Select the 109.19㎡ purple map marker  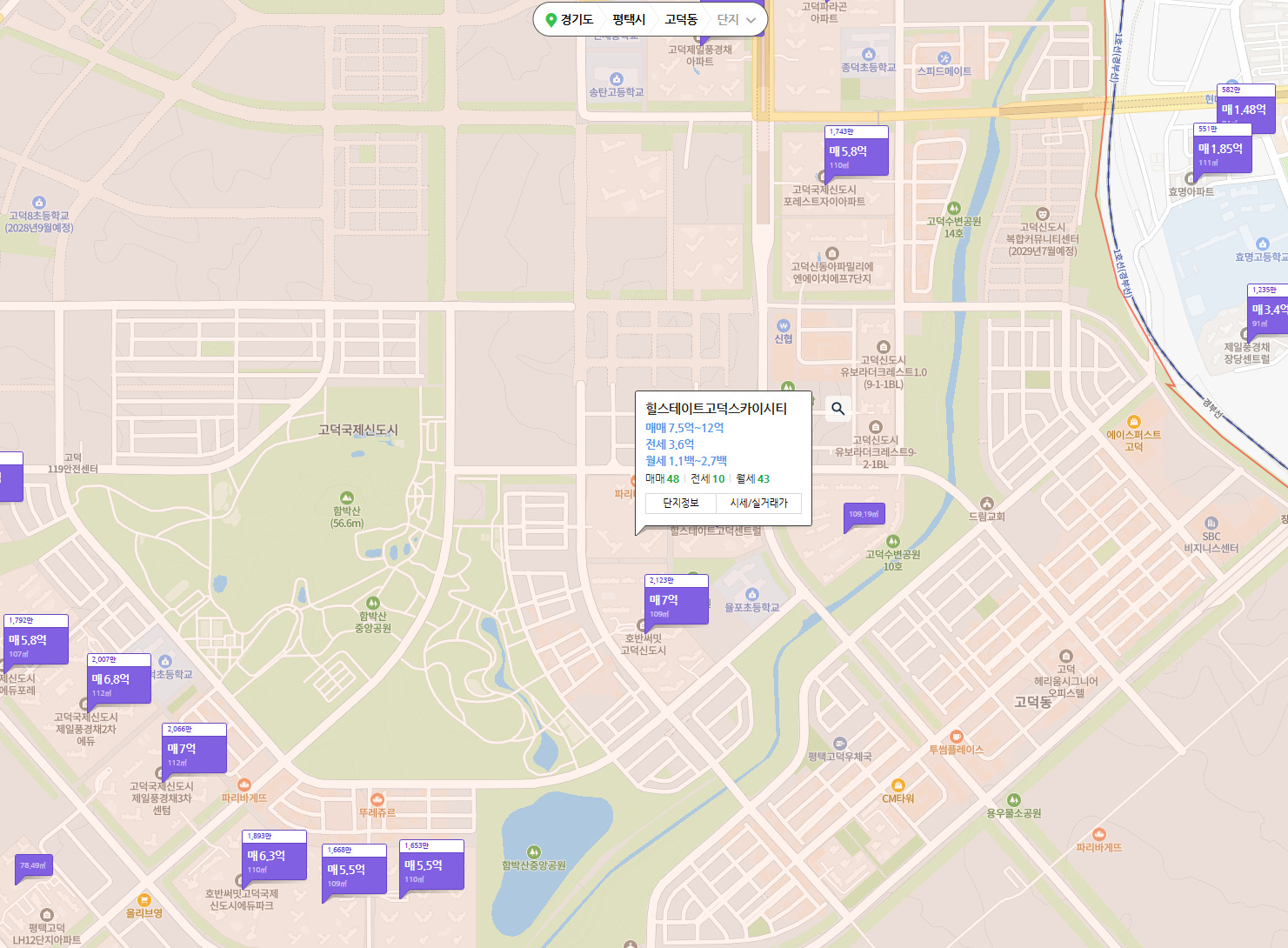pos(864,514)
